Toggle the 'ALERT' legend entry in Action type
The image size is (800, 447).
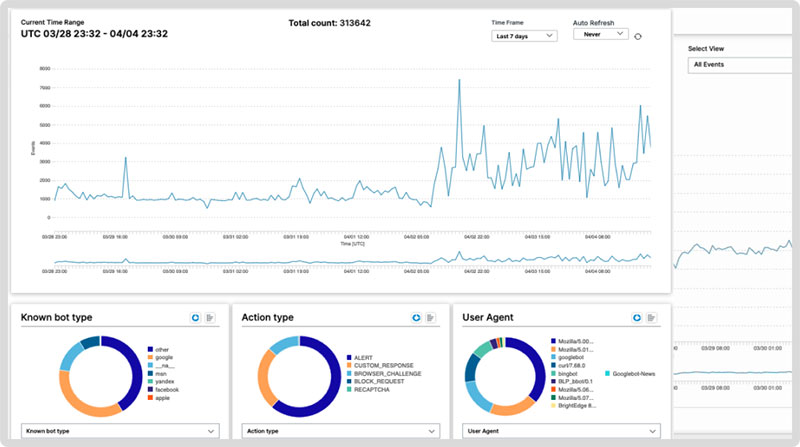(x=360, y=357)
